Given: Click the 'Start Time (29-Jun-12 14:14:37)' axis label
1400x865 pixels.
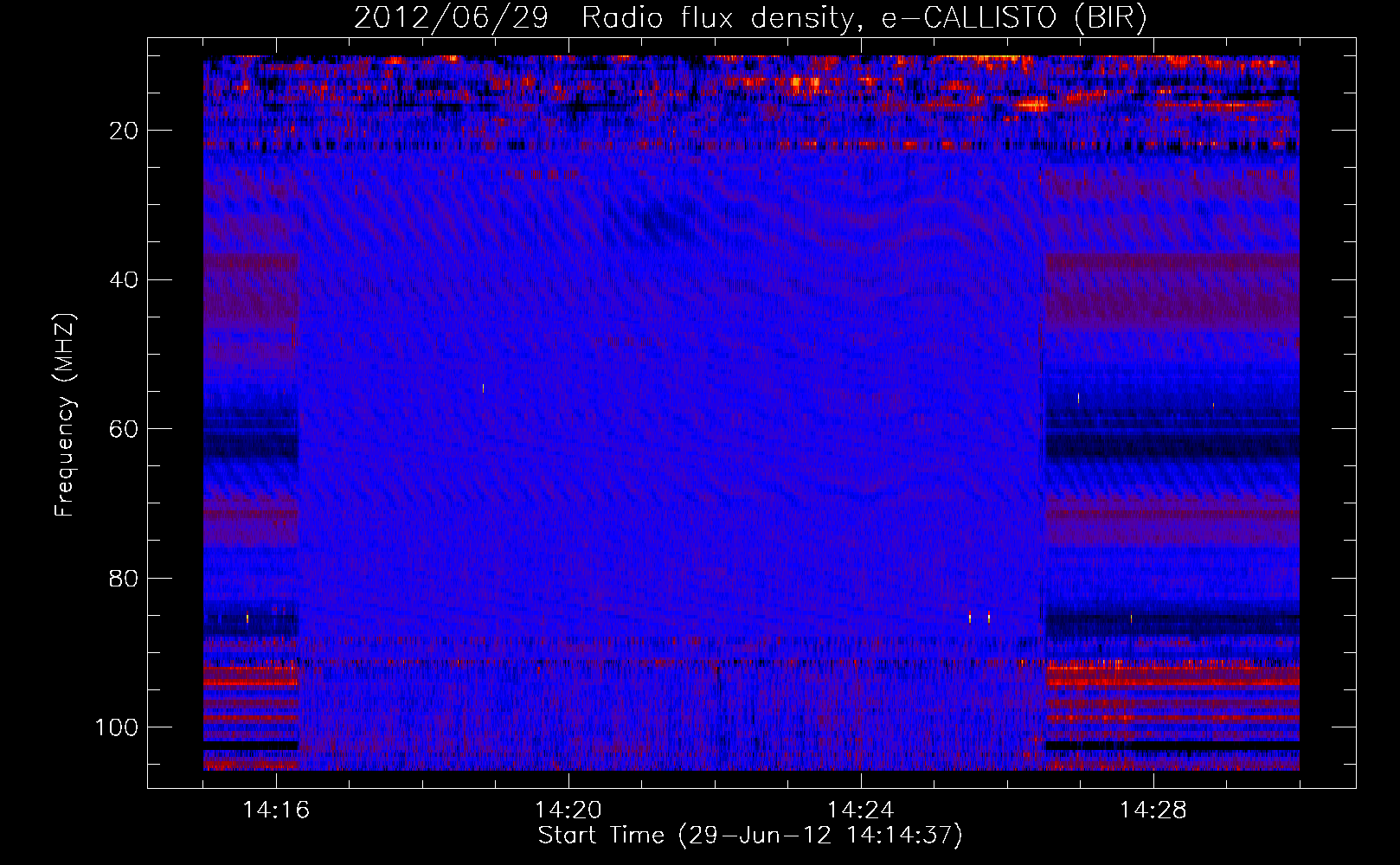Looking at the screenshot, I should coord(750,836).
